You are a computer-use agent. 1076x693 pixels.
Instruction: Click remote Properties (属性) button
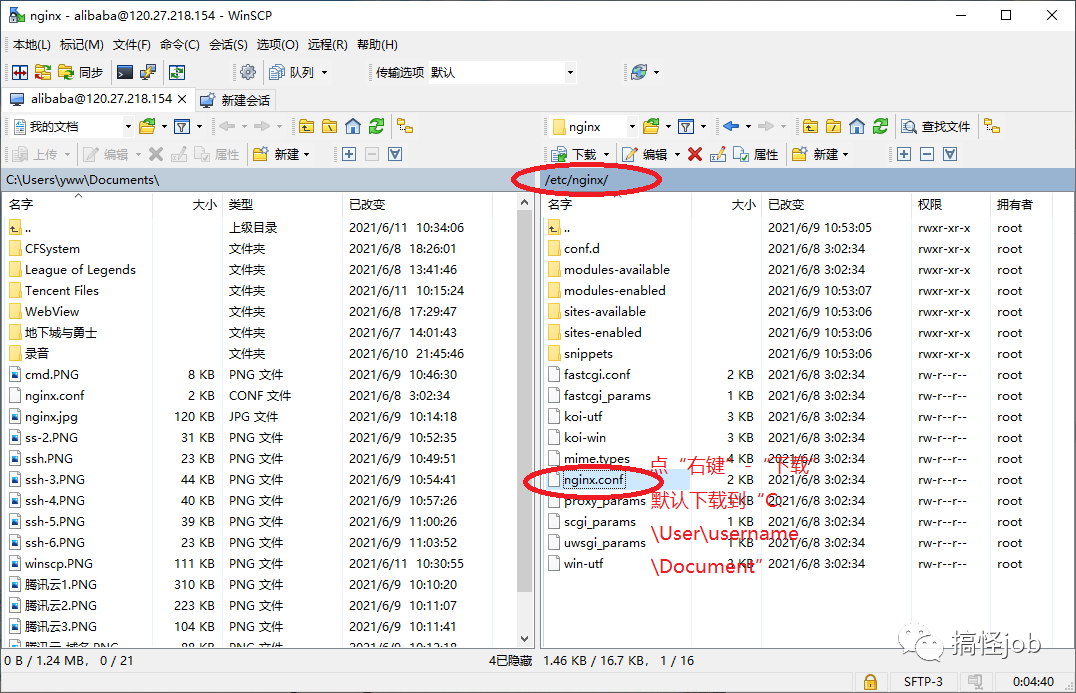point(756,154)
